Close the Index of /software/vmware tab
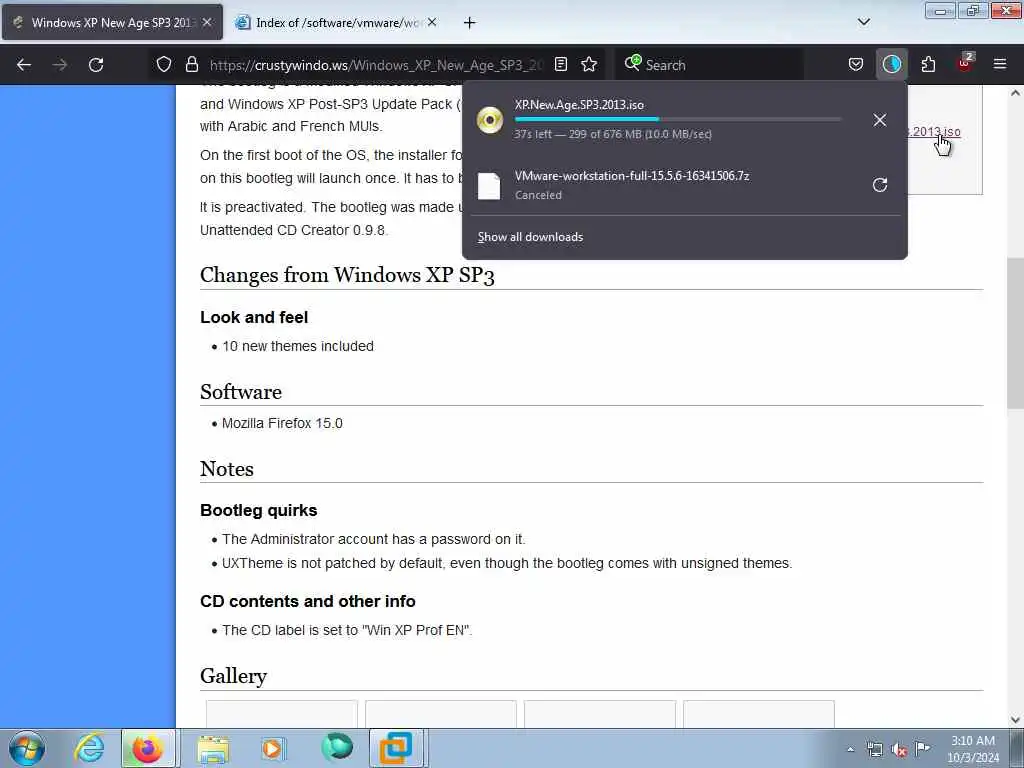This screenshot has width=1024, height=768. click(x=432, y=22)
